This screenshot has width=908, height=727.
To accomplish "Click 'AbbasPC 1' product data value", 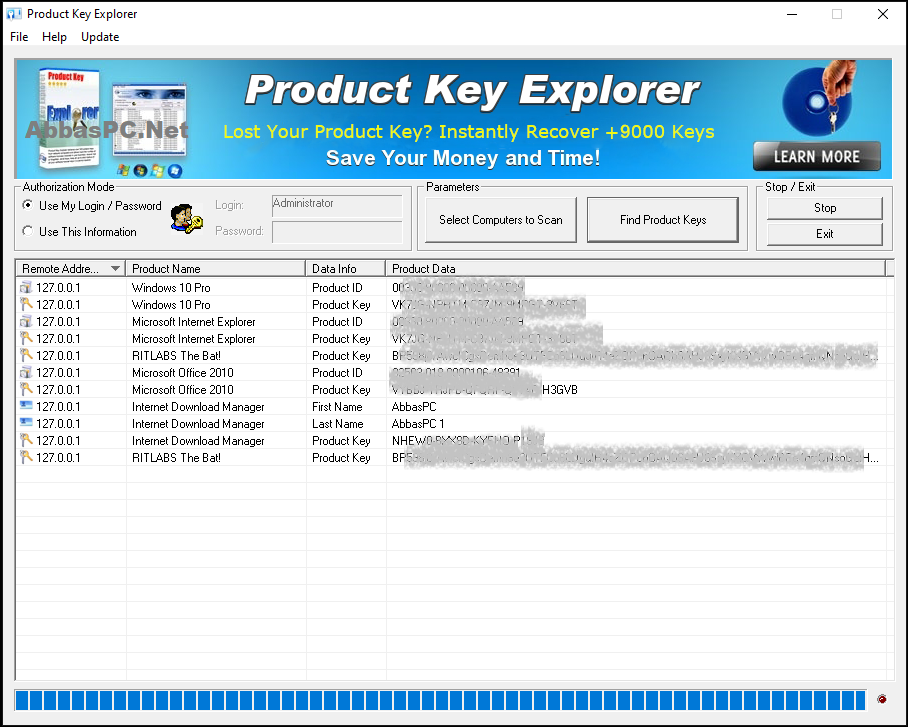I will click(418, 424).
